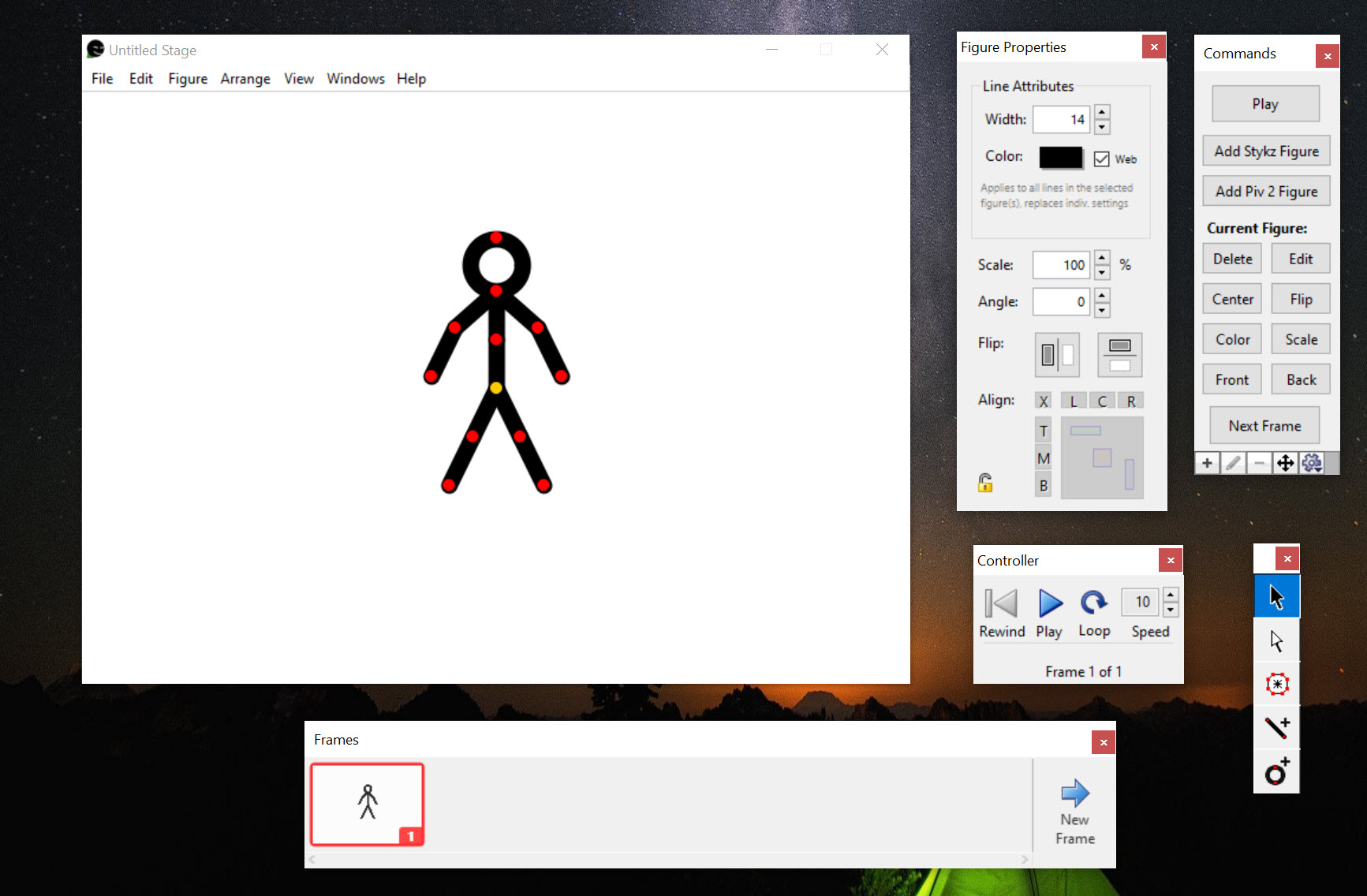Viewport: 1367px width, 896px height.
Task: Open the Arrange menu
Action: 245,79
